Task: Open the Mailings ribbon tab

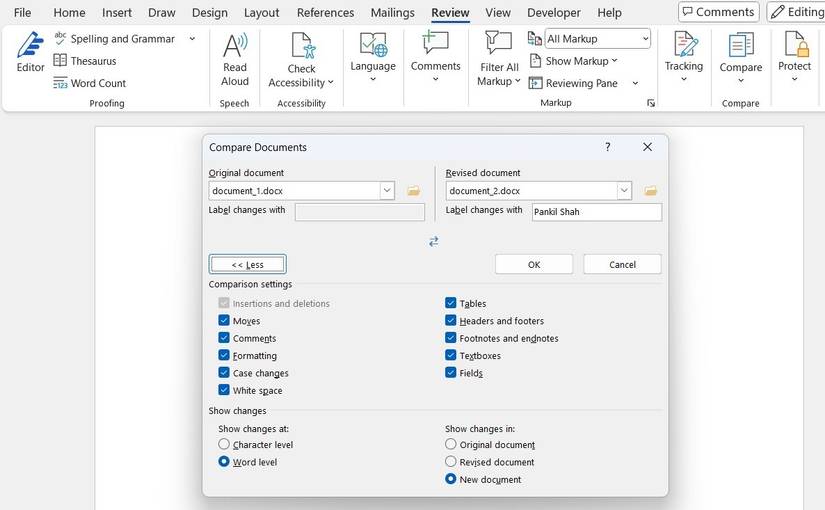Action: click(x=392, y=13)
